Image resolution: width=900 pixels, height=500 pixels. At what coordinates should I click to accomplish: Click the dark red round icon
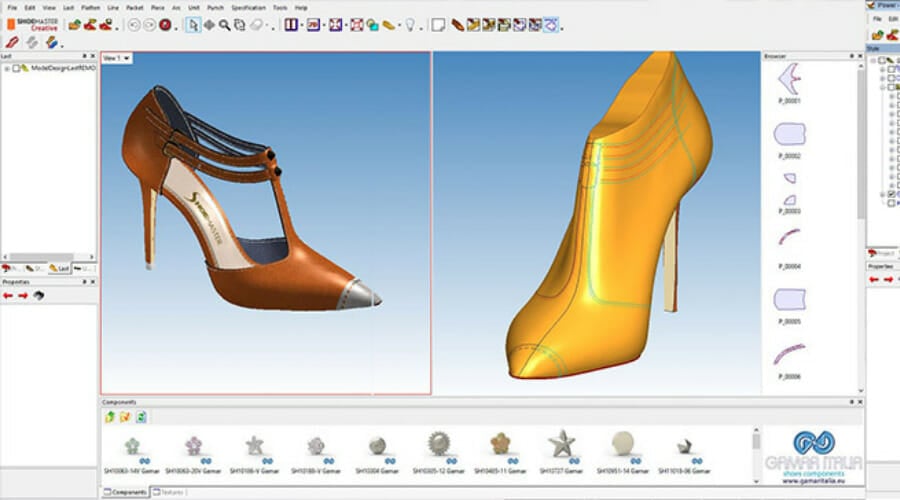[x=165, y=25]
